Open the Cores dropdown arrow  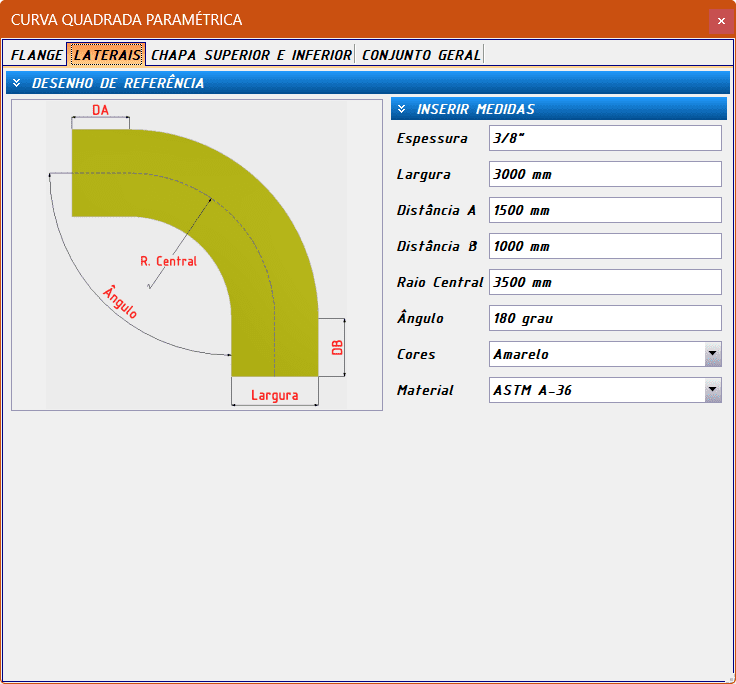click(713, 354)
